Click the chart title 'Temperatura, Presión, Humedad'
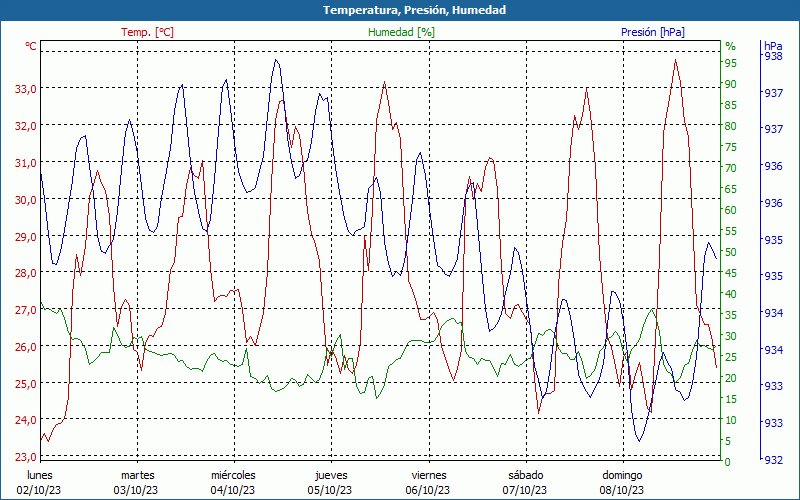Image resolution: width=800 pixels, height=500 pixels. click(414, 10)
